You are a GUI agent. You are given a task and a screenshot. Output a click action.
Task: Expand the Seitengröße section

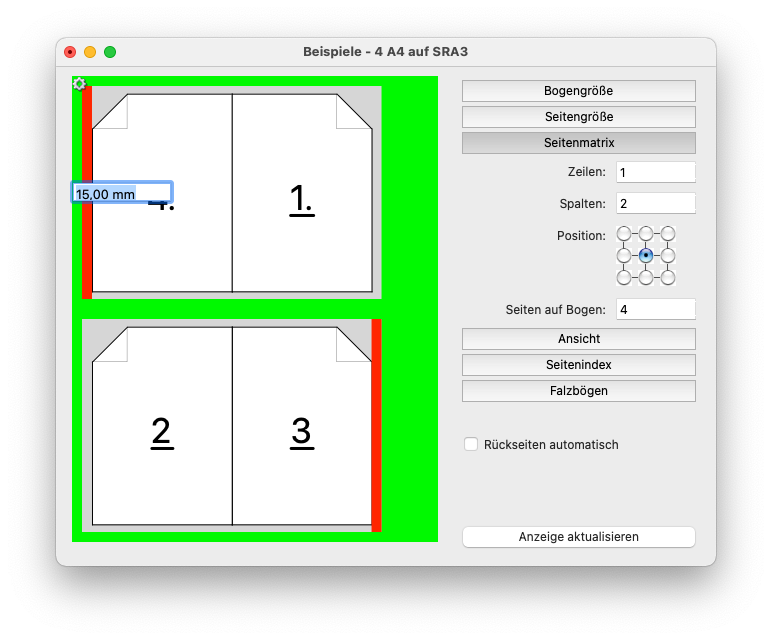click(x=579, y=117)
